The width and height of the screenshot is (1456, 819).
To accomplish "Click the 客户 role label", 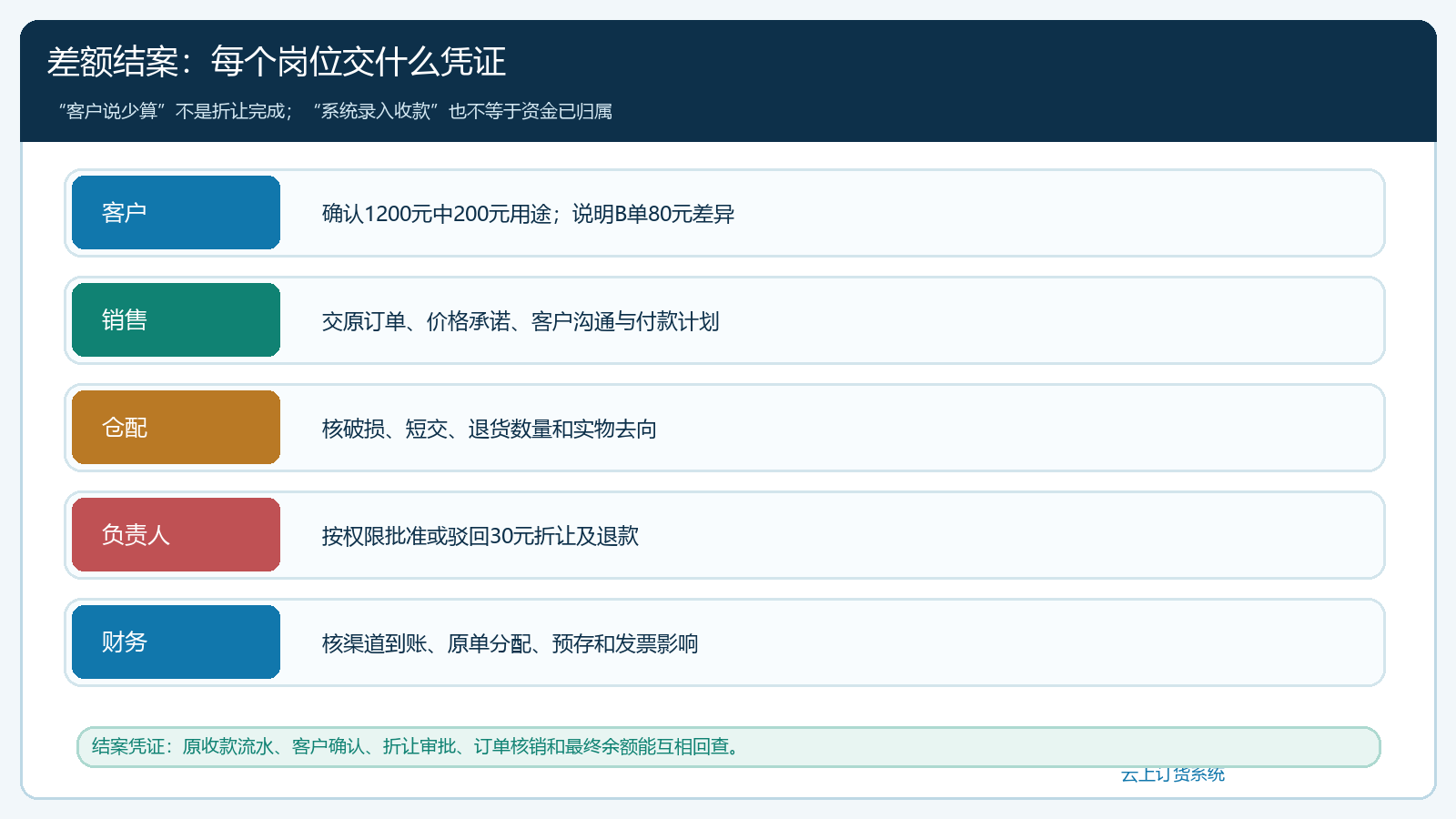I will (x=176, y=213).
